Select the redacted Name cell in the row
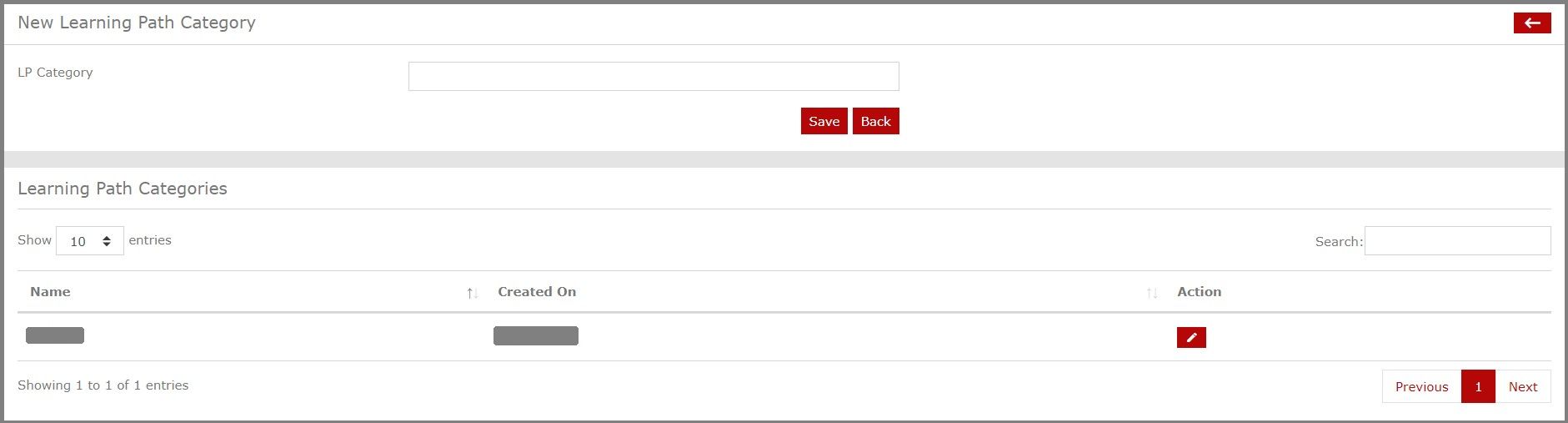Viewport: 1568px width, 423px height. (x=55, y=335)
